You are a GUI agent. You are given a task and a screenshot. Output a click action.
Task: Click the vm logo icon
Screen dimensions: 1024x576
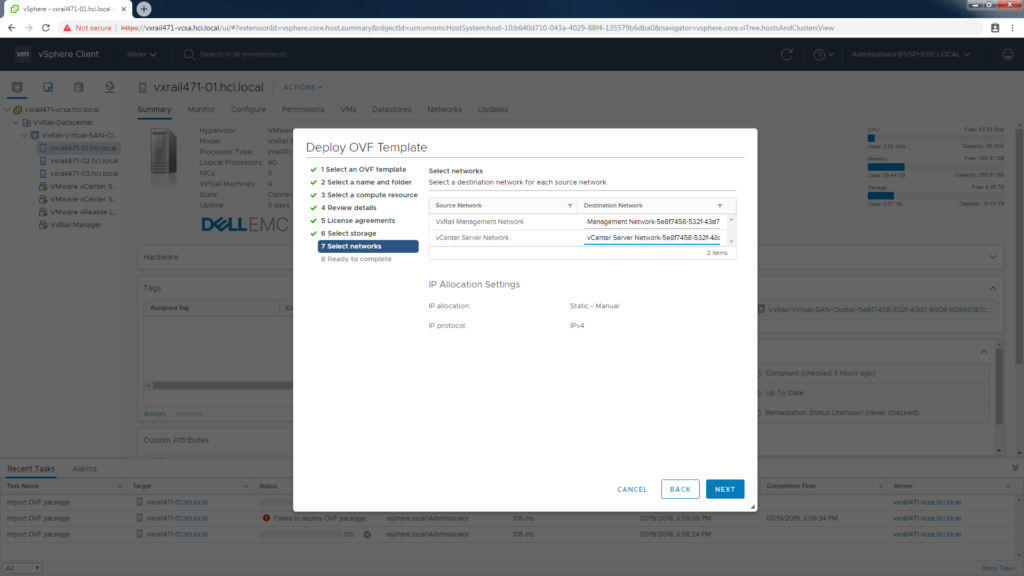point(23,54)
